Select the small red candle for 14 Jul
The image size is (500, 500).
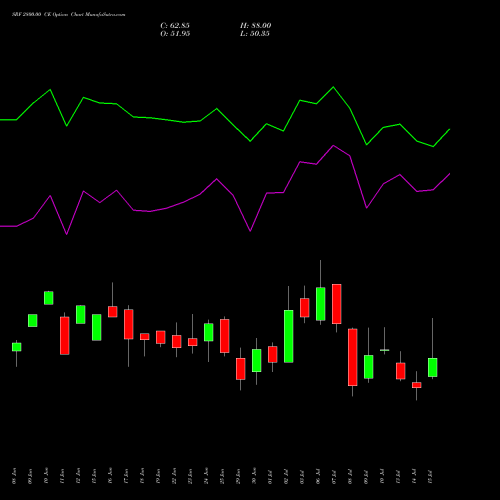click(417, 385)
